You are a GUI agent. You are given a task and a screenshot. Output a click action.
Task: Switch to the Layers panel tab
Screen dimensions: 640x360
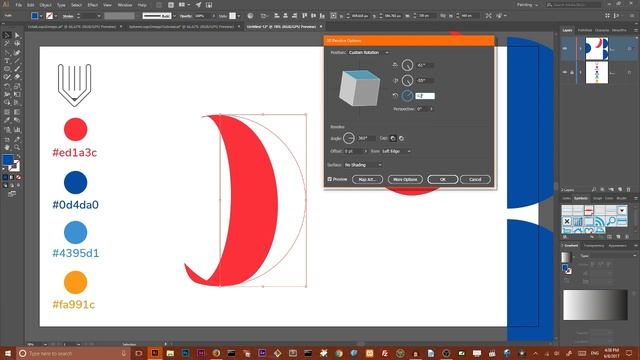[567, 30]
